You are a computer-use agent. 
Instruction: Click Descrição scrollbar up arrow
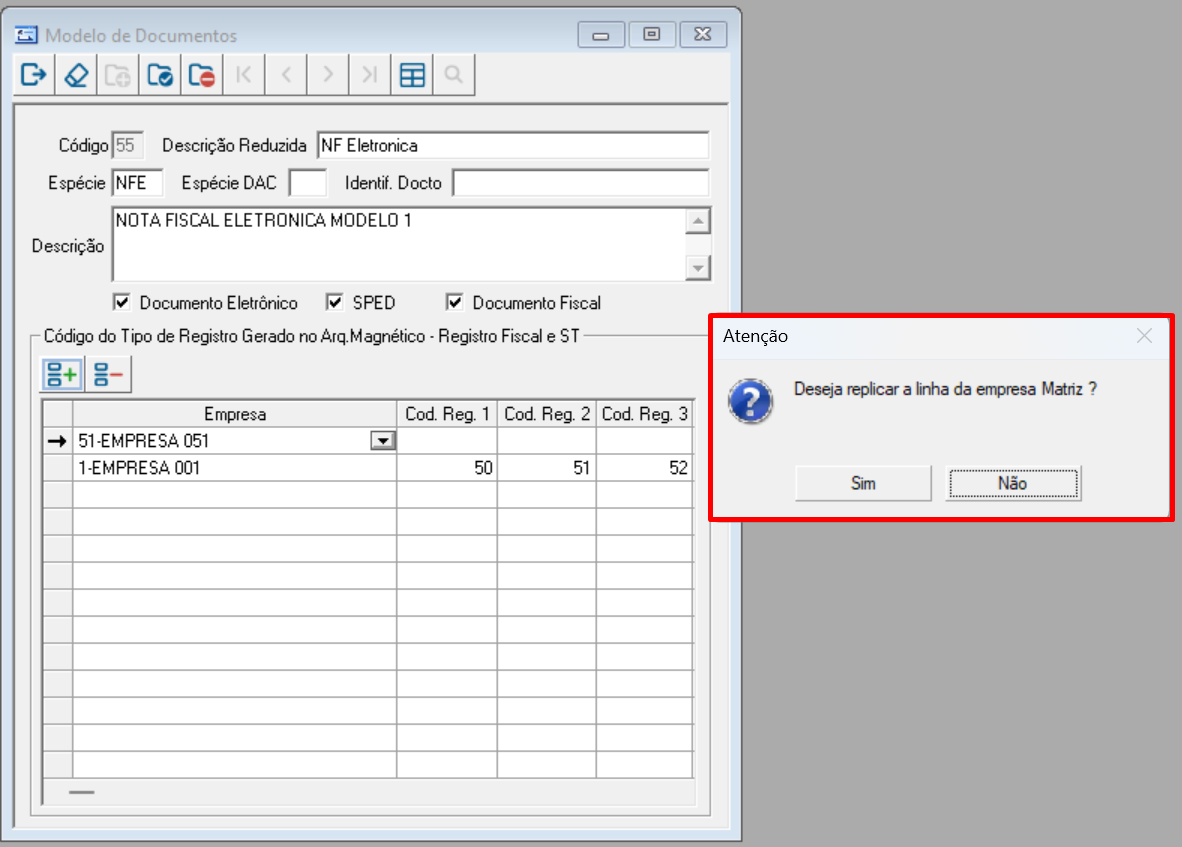click(x=698, y=221)
